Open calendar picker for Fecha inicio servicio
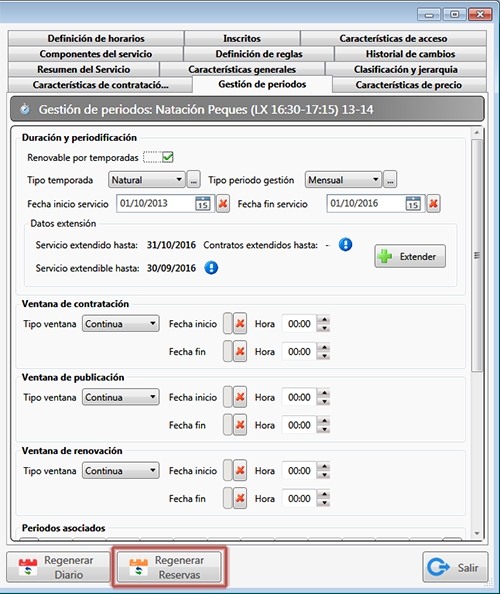 click(203, 204)
